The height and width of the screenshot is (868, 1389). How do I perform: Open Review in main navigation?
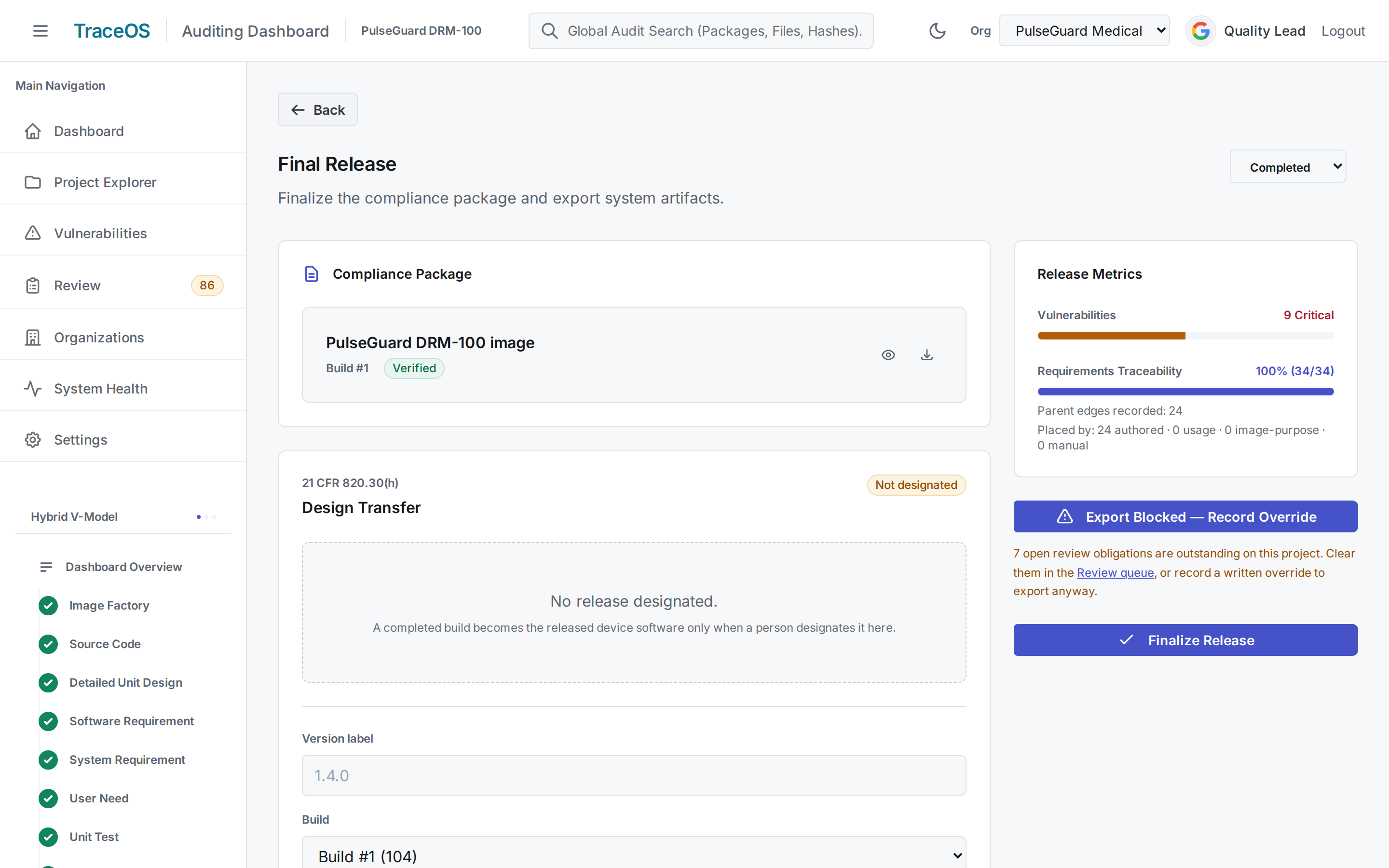point(123,285)
